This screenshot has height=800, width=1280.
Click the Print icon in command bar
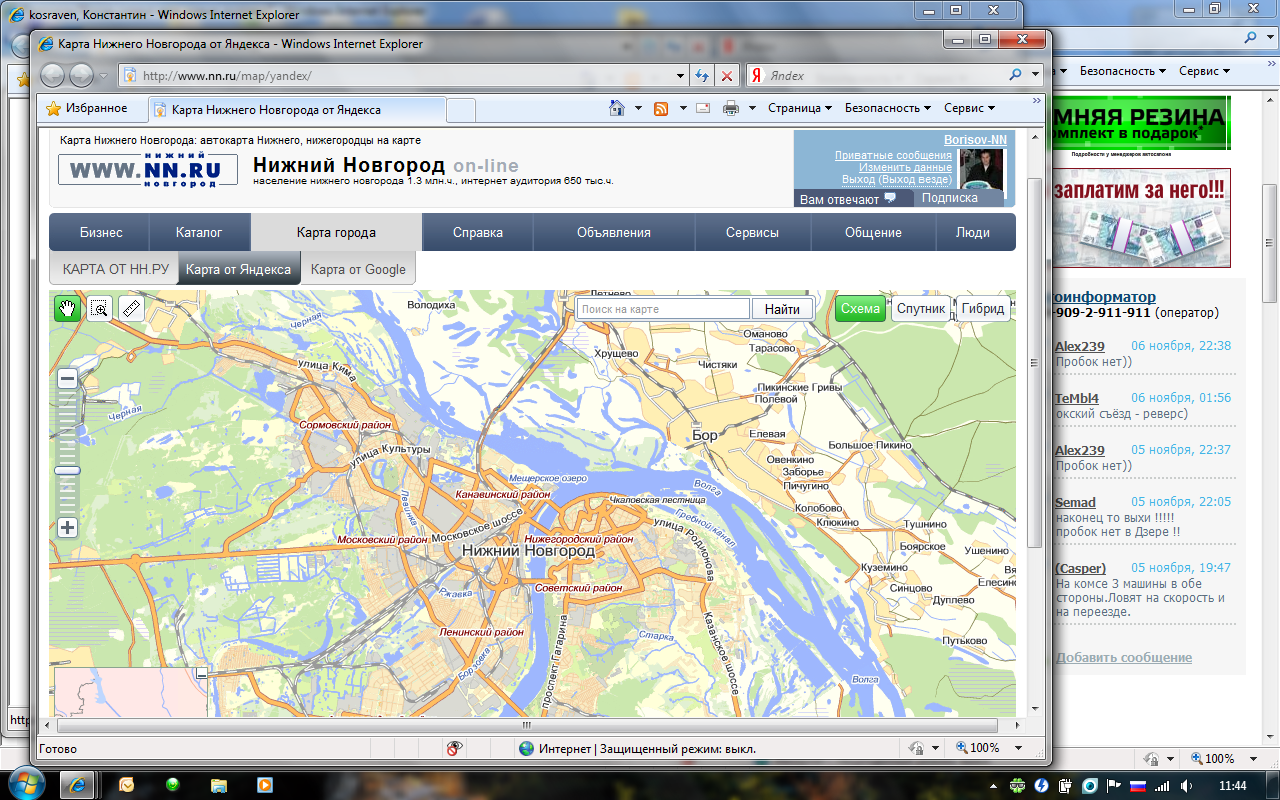tap(731, 108)
